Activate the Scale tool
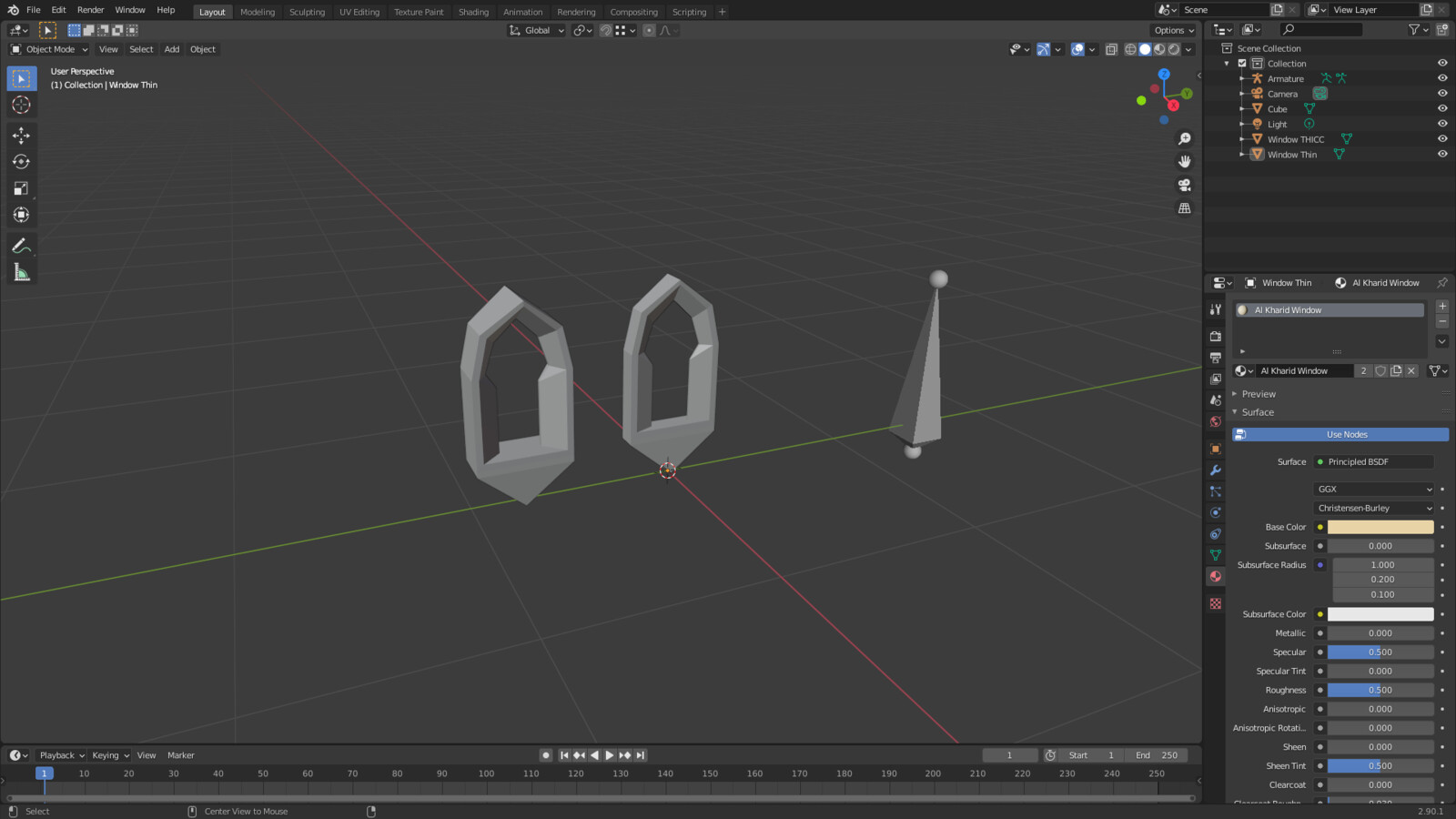 (x=22, y=188)
